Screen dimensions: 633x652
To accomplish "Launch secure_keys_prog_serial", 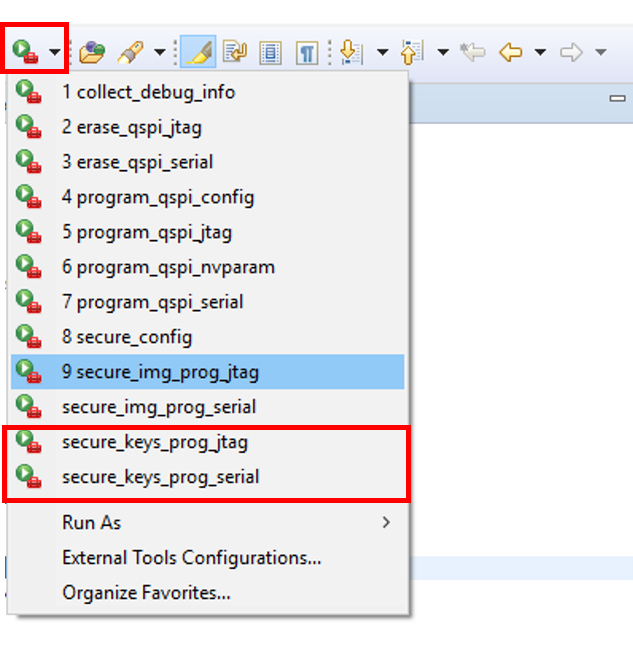I will point(208,477).
